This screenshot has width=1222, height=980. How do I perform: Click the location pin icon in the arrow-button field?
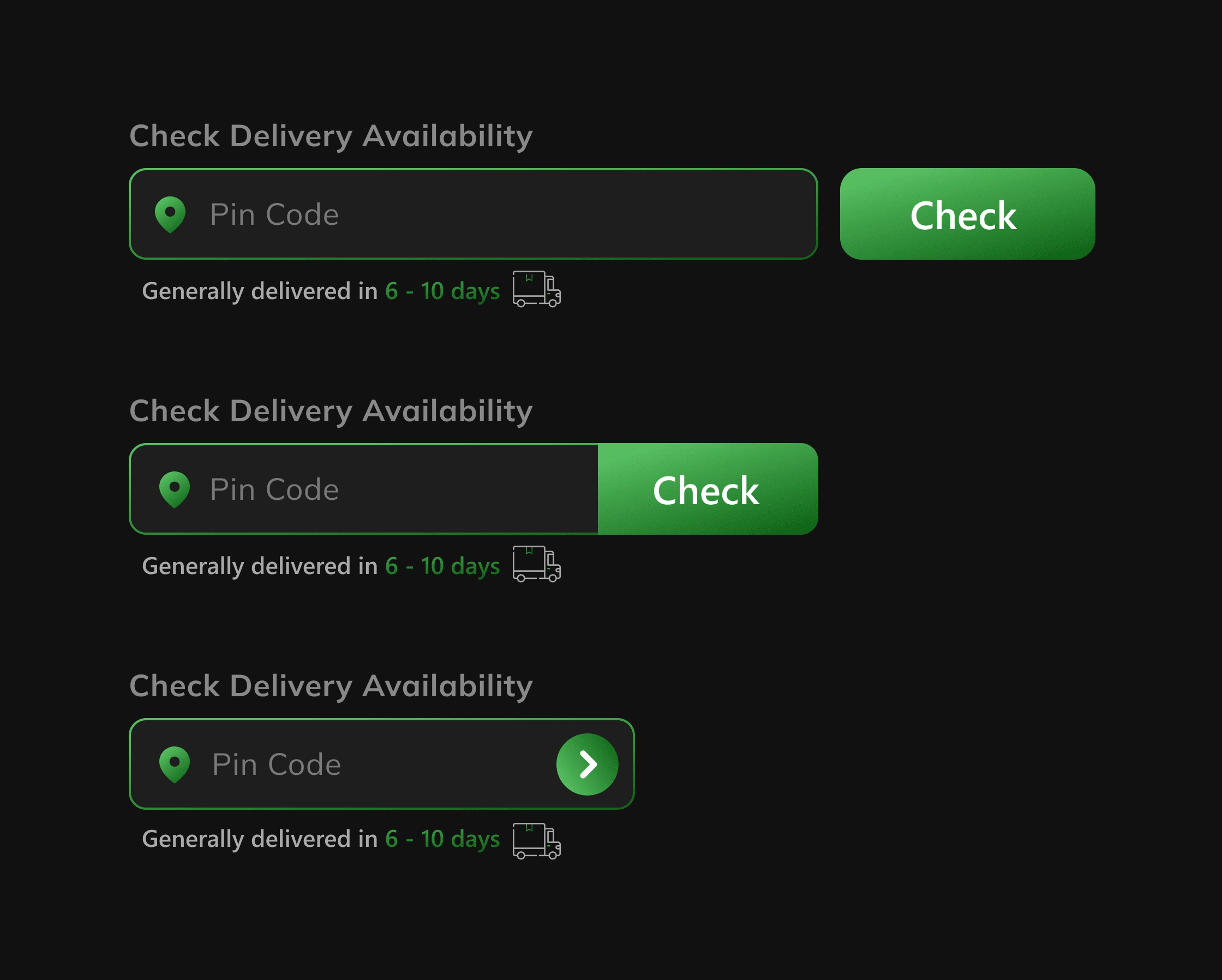click(175, 764)
